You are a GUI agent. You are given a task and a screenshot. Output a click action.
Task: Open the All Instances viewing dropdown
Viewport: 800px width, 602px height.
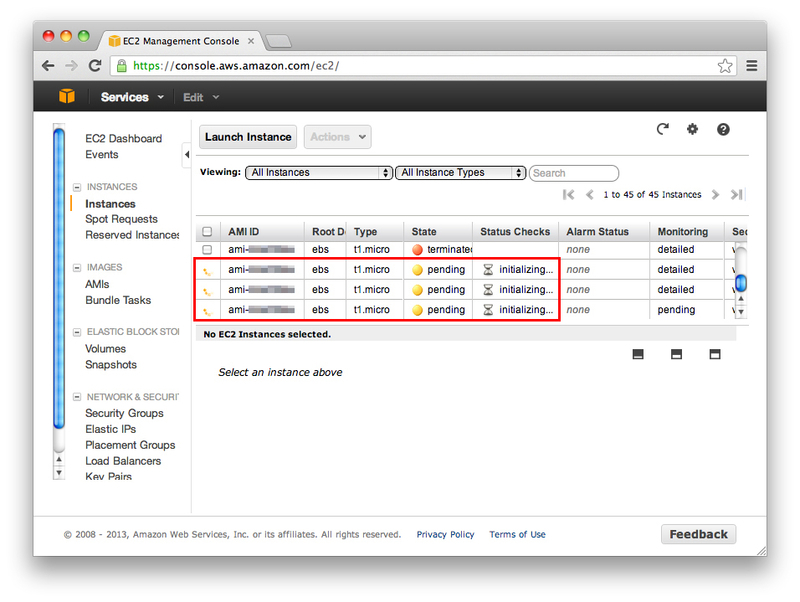[x=319, y=172]
